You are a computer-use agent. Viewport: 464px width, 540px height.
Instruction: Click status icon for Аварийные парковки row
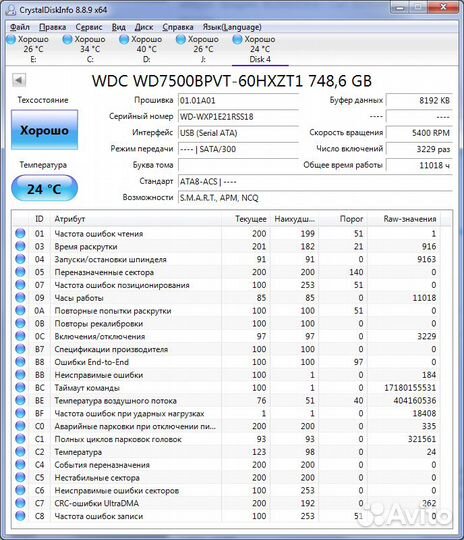click(x=20, y=426)
